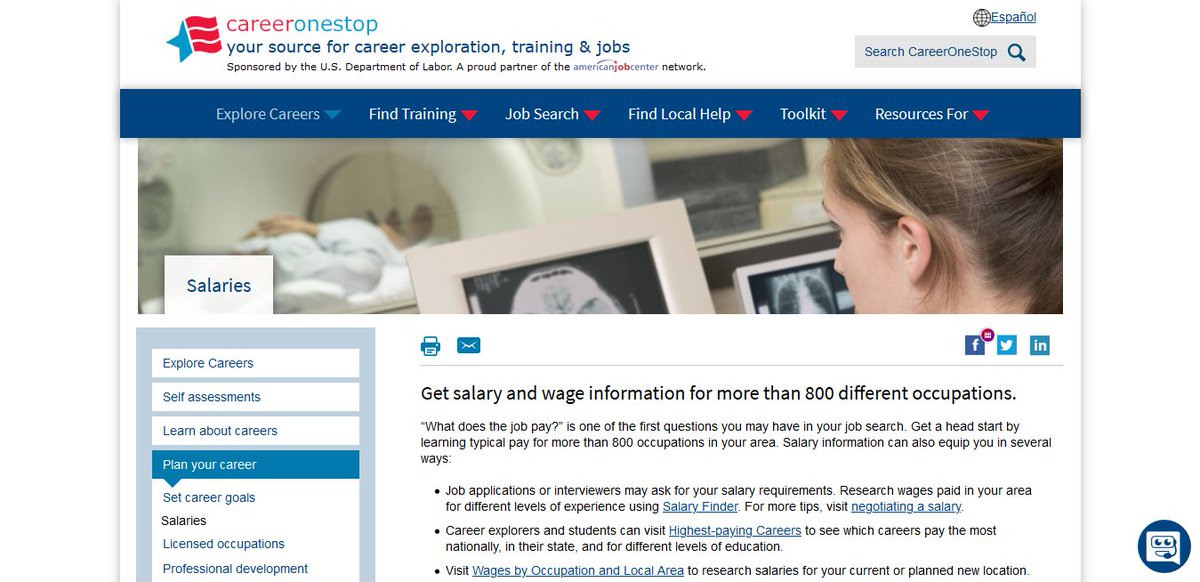Expand the Find Training dropdown arrow

[x=469, y=115]
